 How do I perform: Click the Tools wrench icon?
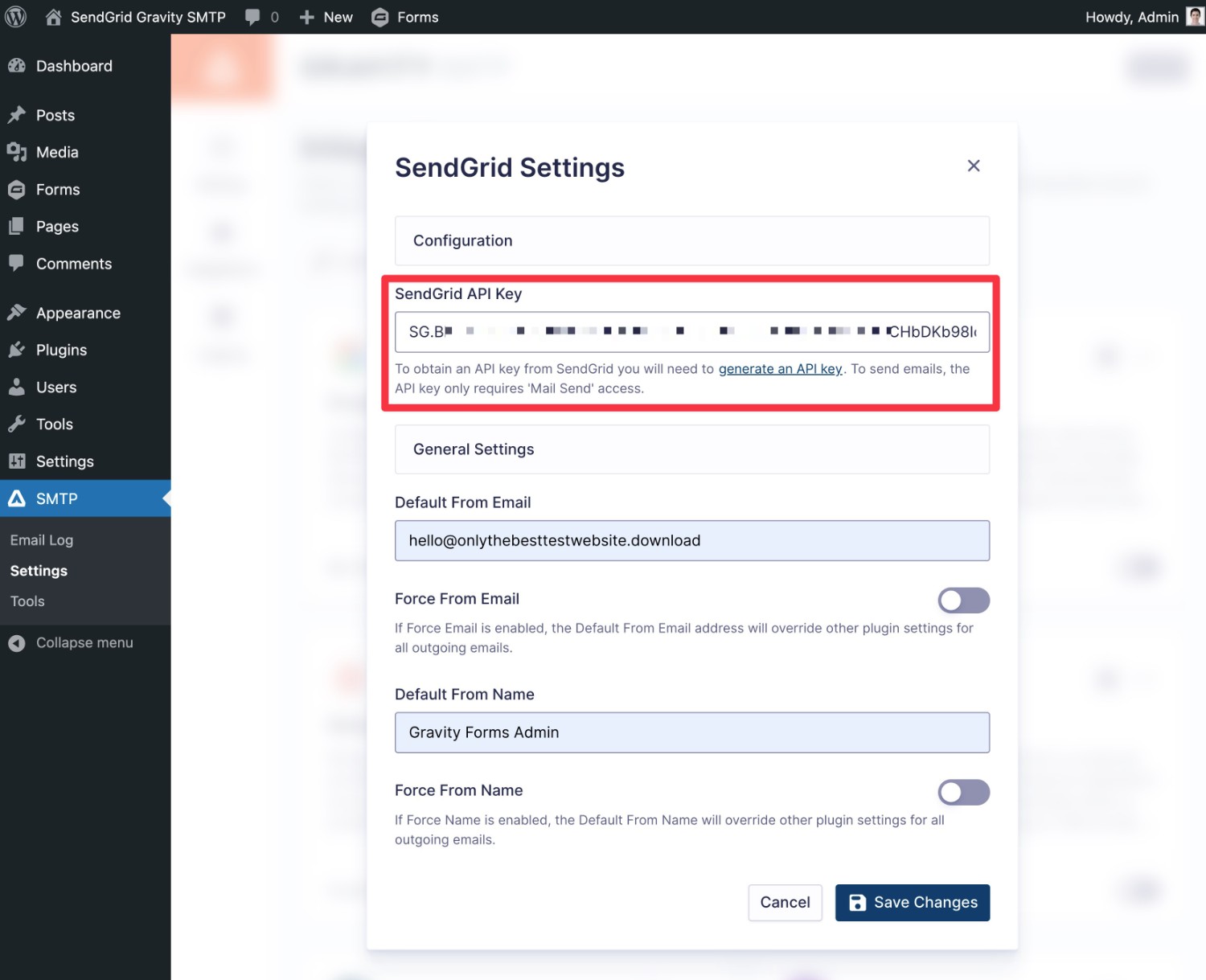(17, 424)
